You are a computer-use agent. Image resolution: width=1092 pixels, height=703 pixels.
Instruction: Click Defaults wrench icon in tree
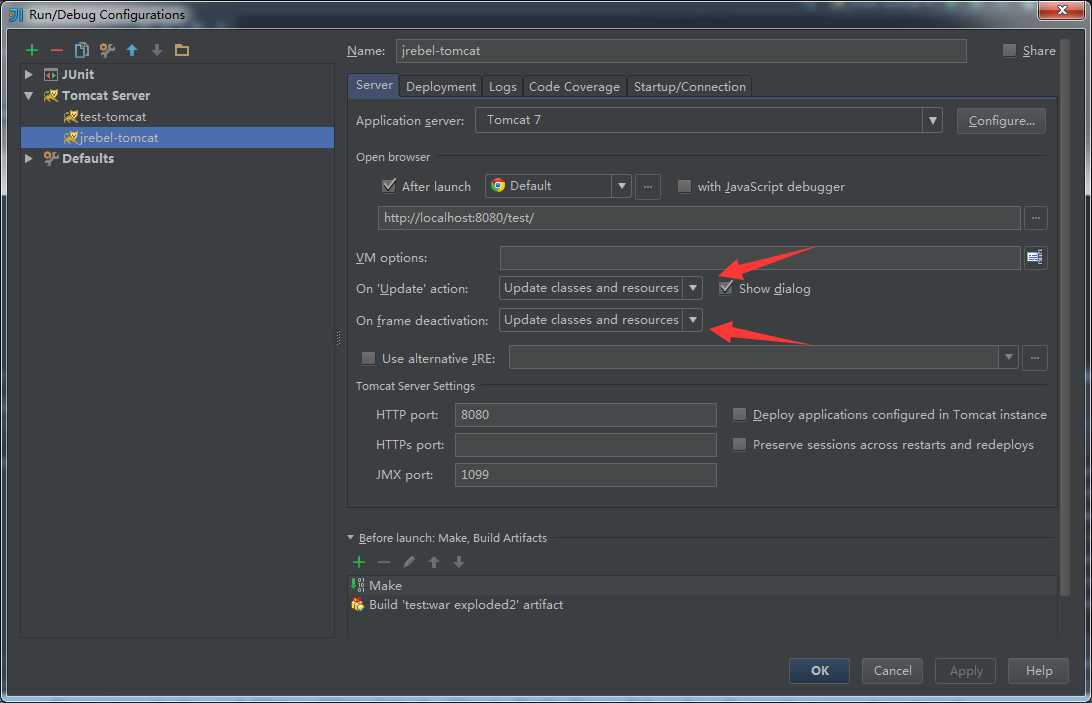click(x=51, y=158)
